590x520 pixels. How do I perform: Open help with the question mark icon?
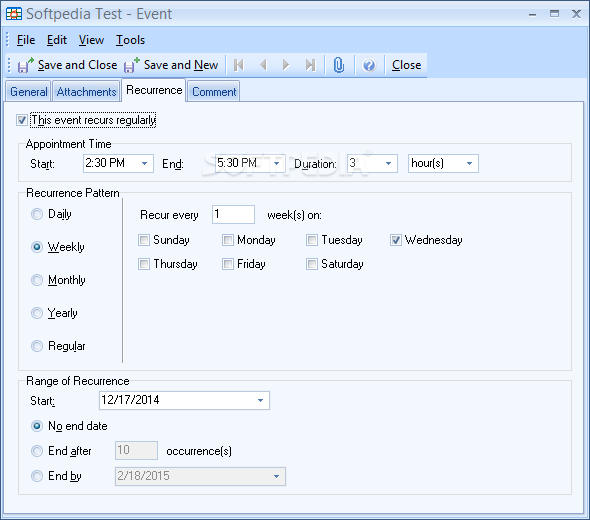click(369, 65)
